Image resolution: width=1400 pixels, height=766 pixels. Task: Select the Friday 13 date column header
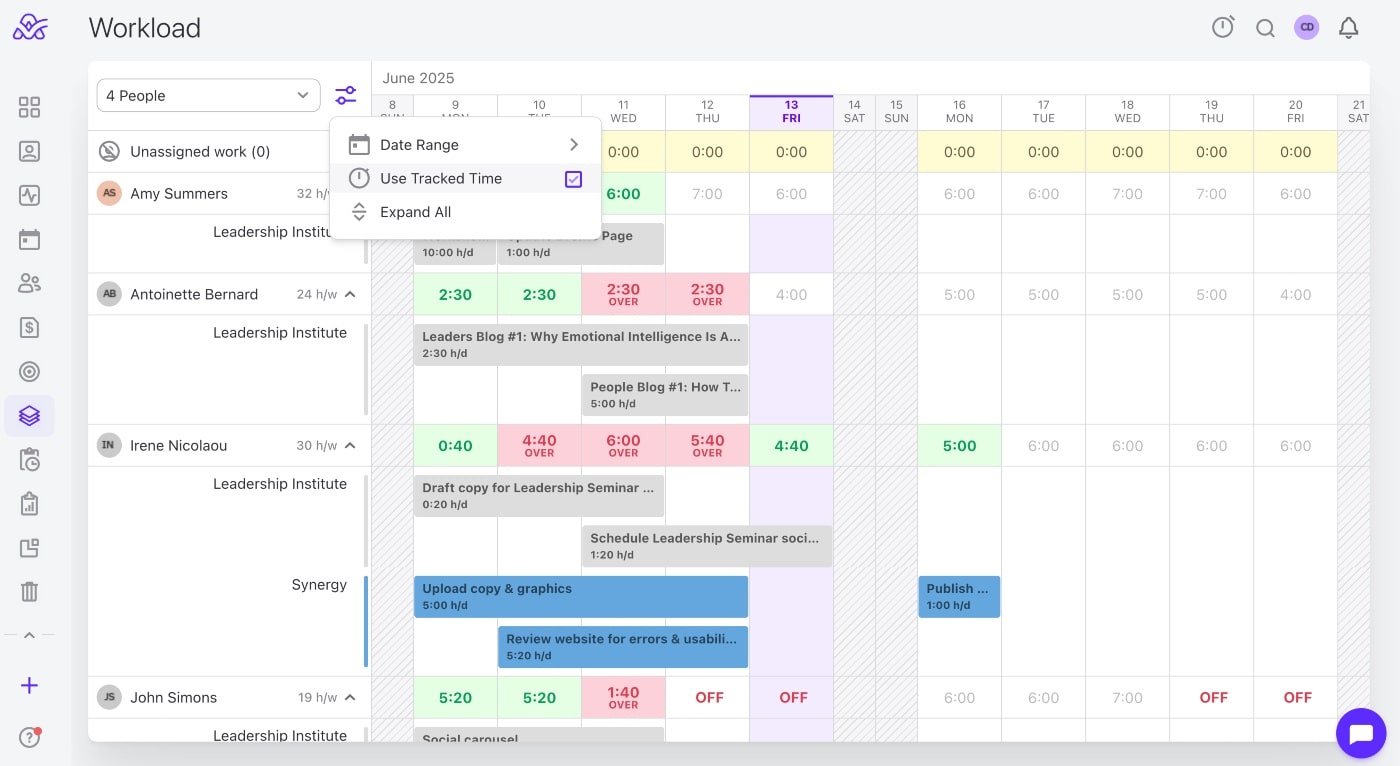[x=791, y=111]
